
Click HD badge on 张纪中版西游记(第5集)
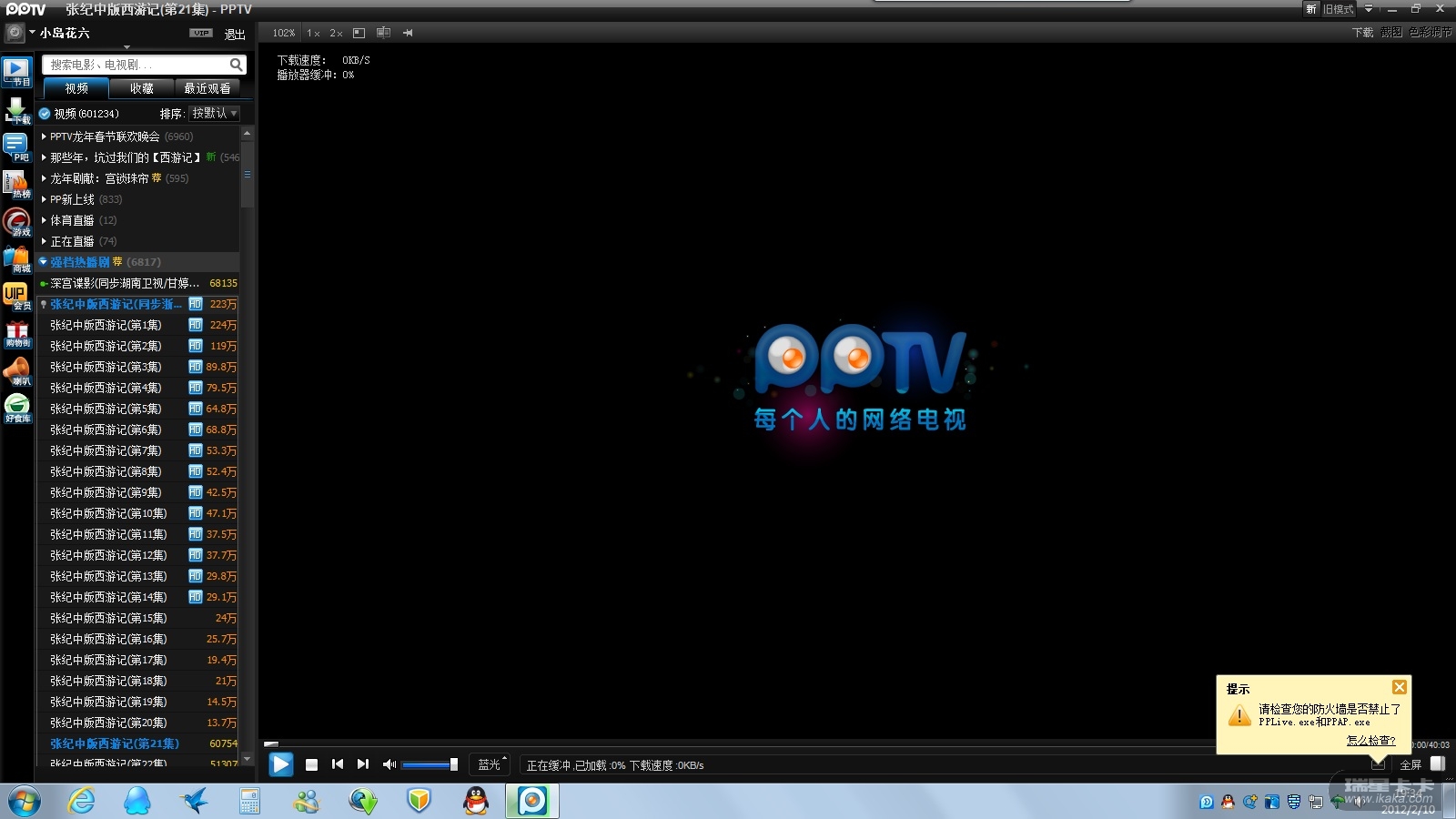tap(195, 409)
